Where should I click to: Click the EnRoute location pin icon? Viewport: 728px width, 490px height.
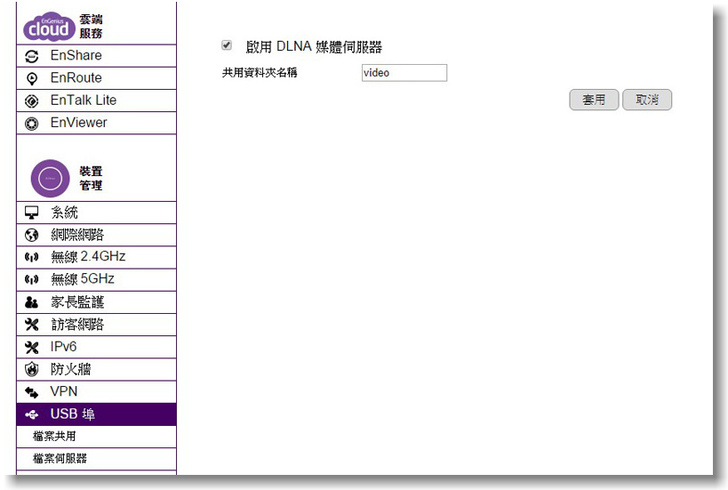pos(32,78)
